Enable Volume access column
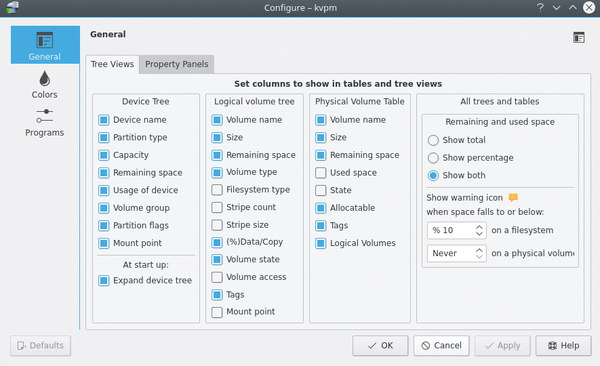 click(217, 277)
